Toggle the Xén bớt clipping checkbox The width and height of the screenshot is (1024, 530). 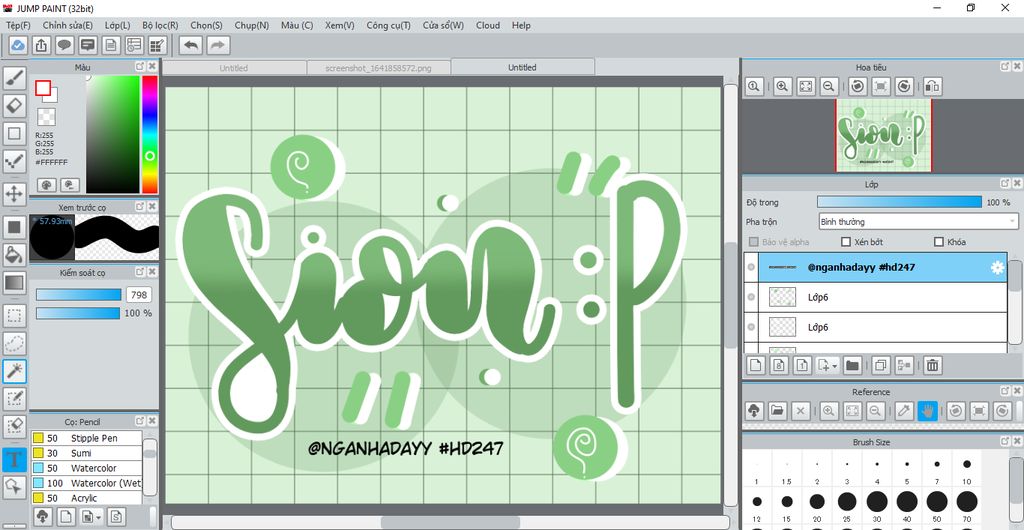point(846,242)
